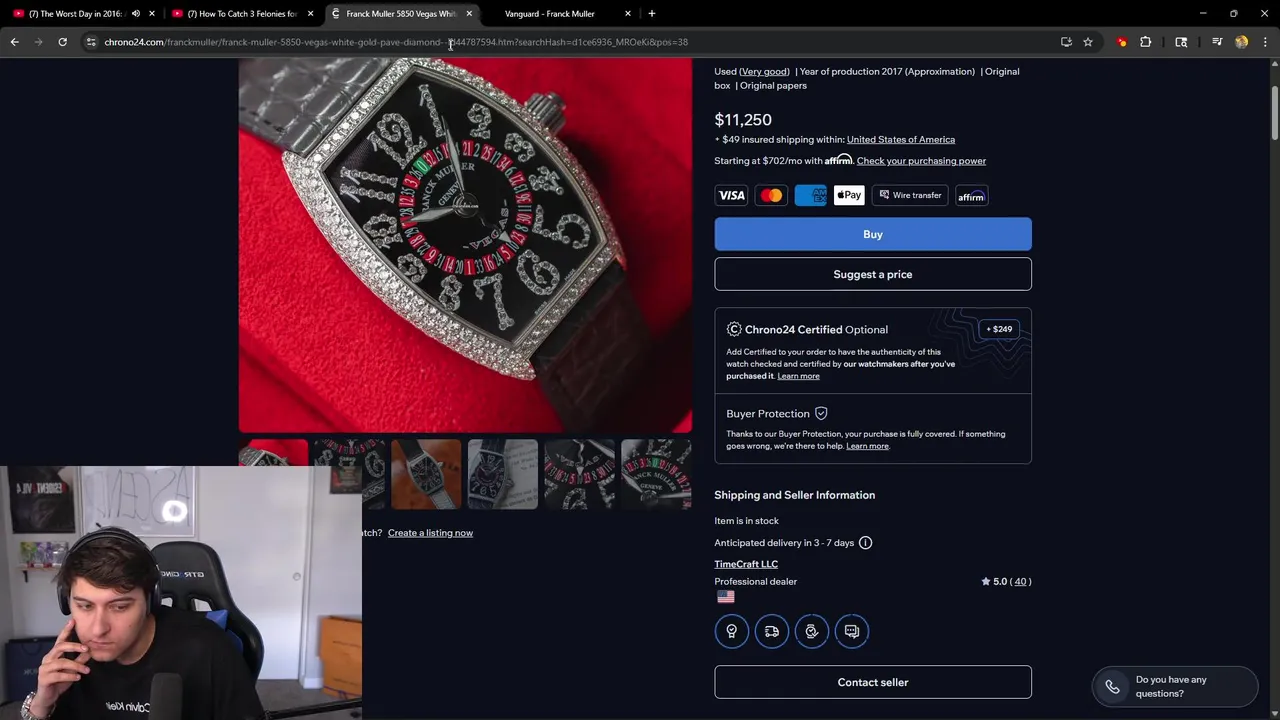
Task: Click the red extension icon in toolbar
Action: pyautogui.click(x=1122, y=42)
